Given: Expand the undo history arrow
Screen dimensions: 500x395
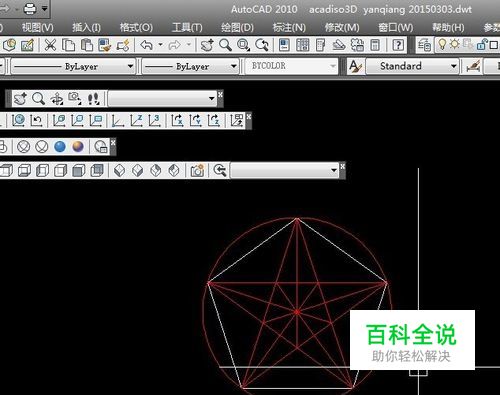Looking at the screenshot, I should [x=160, y=45].
